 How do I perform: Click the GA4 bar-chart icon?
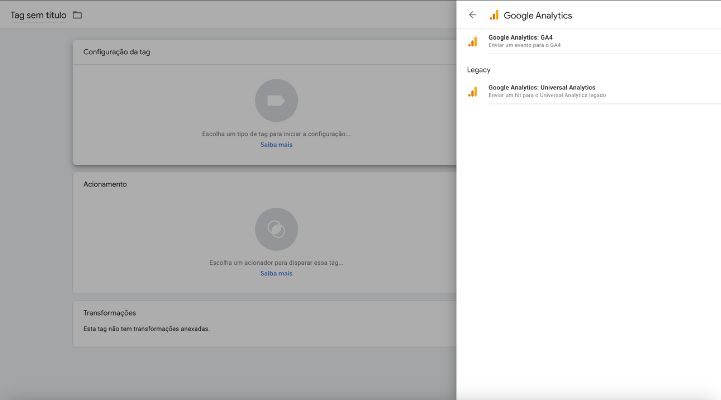(x=473, y=41)
